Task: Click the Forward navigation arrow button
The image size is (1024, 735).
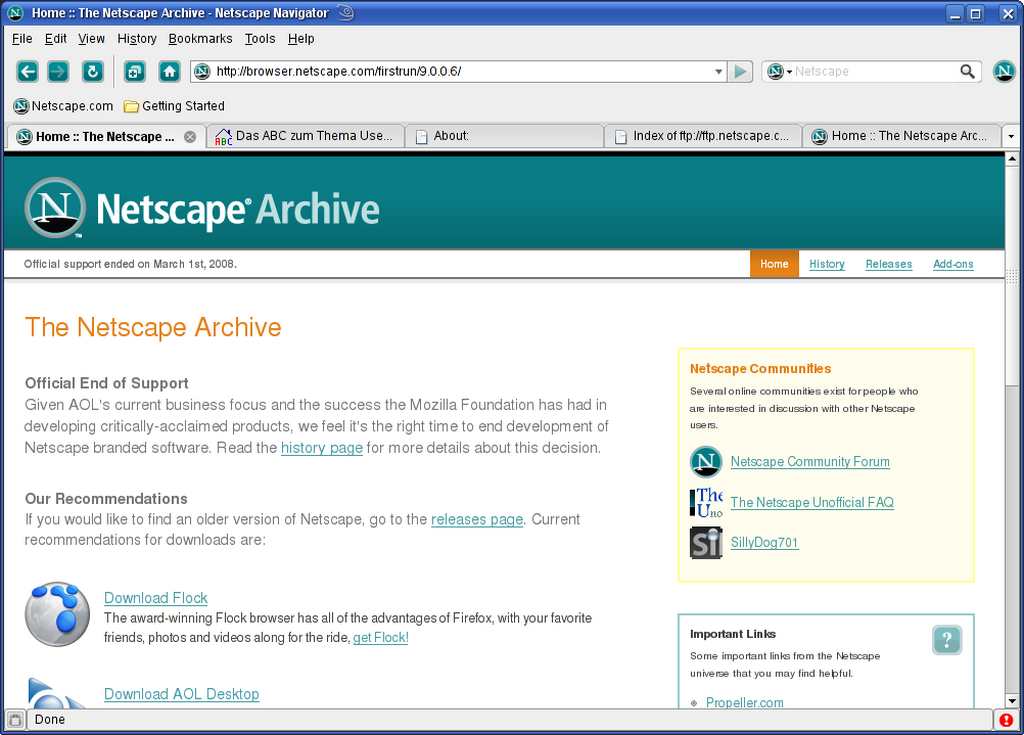Action: pyautogui.click(x=59, y=71)
